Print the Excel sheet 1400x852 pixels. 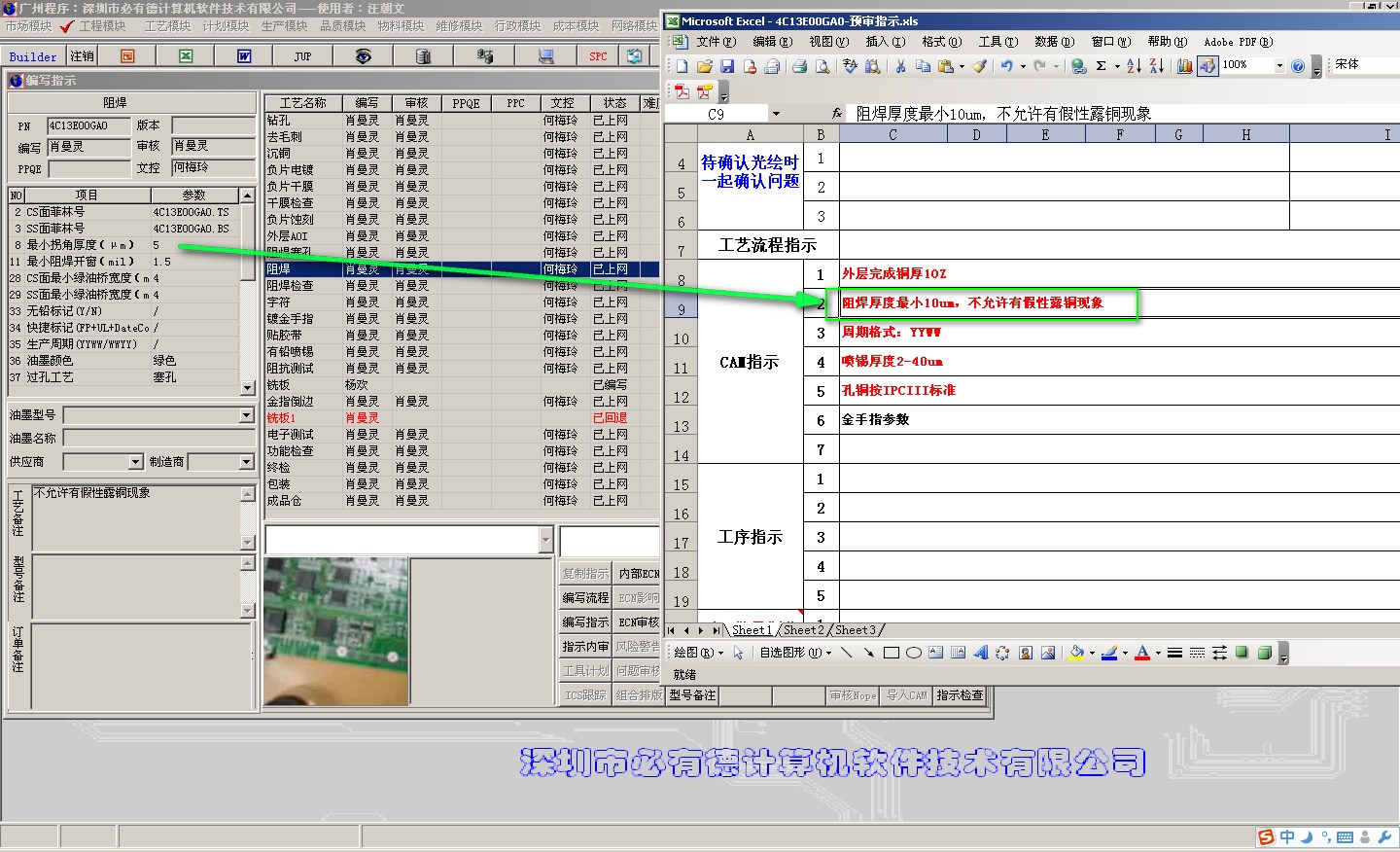799,66
